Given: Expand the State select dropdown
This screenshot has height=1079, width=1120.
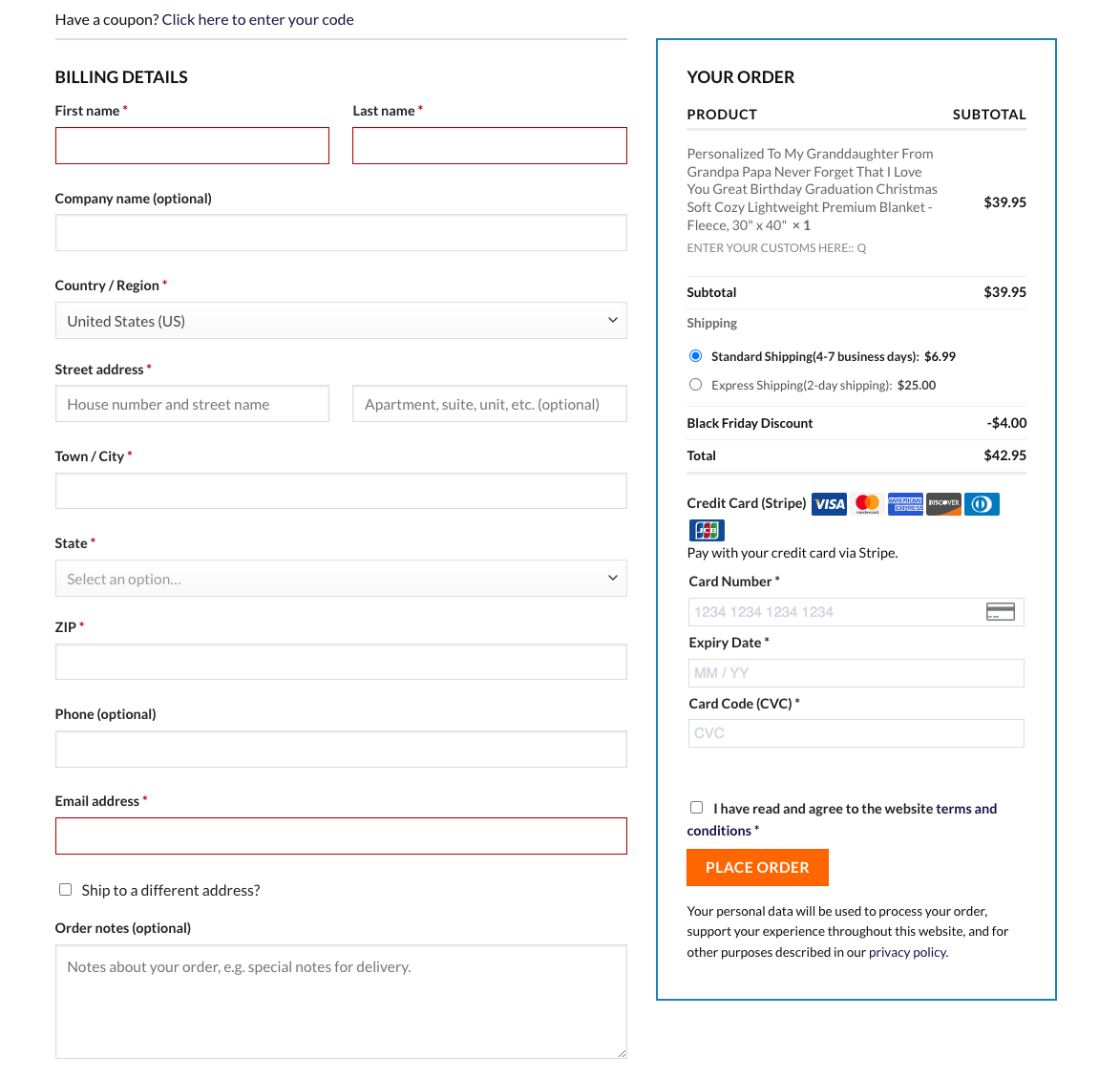Looking at the screenshot, I should 341,579.
